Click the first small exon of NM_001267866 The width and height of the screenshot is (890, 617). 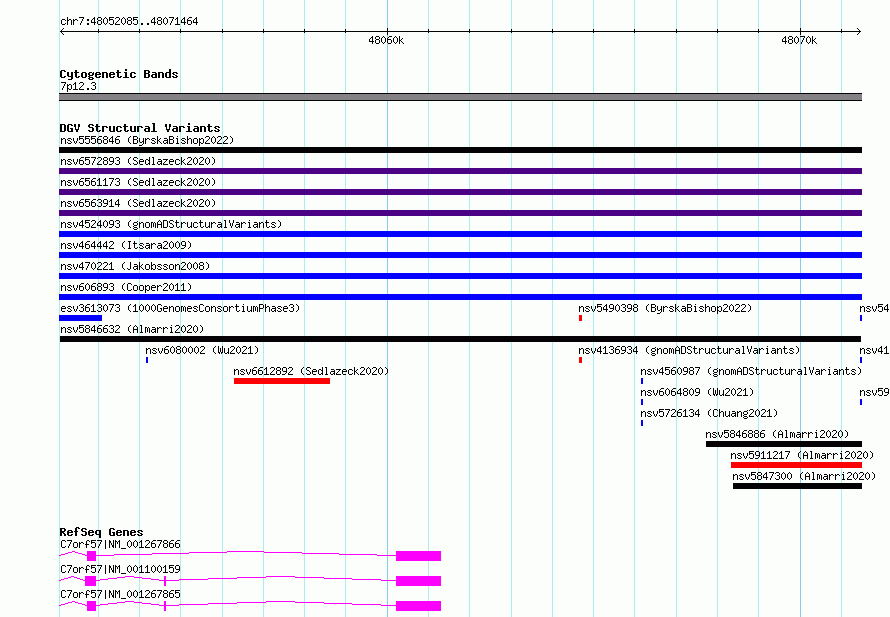coord(91,556)
